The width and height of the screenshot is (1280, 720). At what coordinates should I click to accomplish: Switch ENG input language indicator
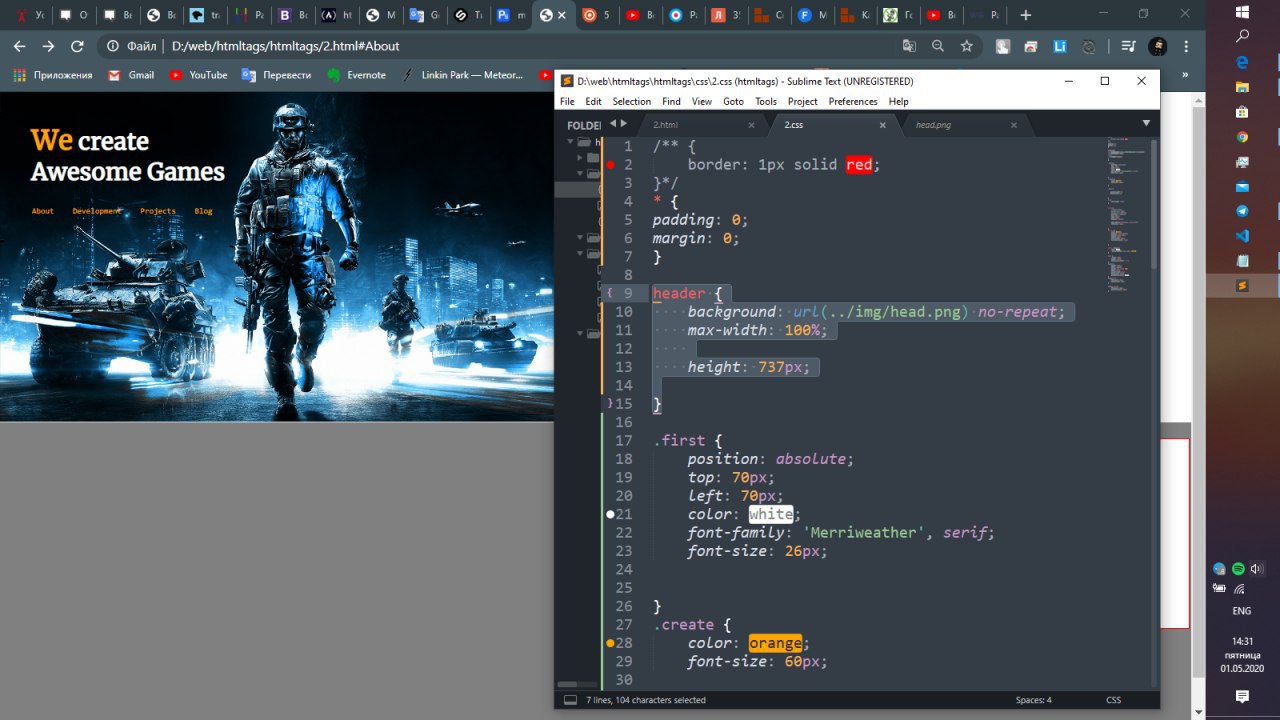point(1241,611)
